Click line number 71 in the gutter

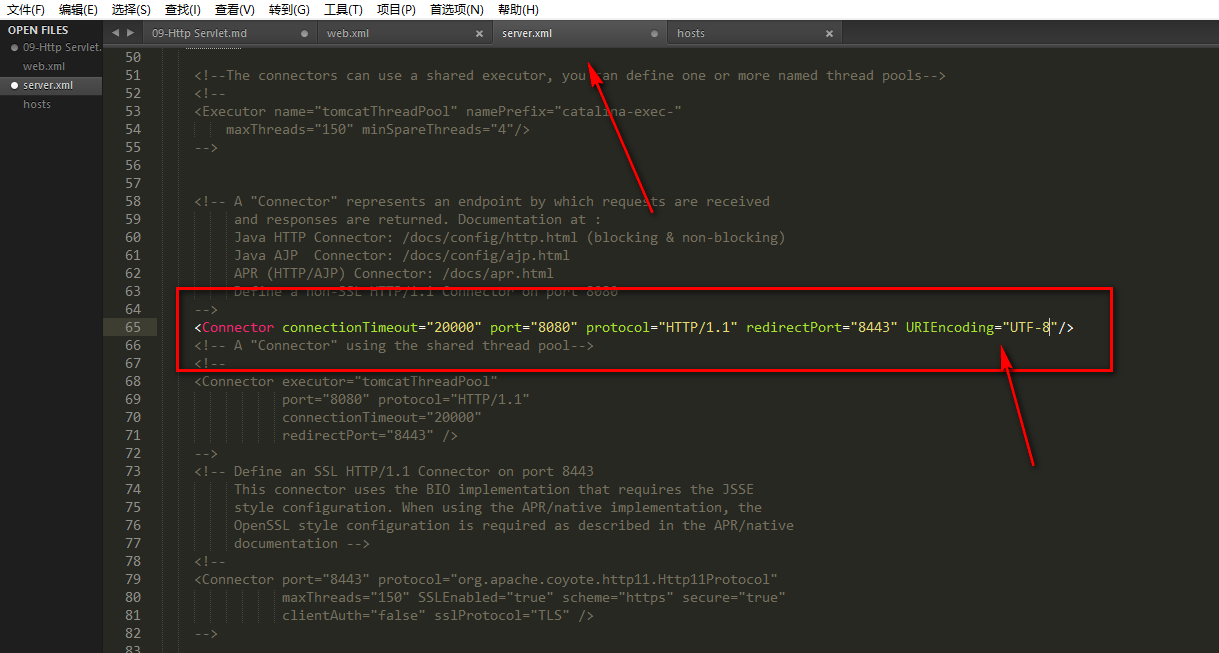coord(134,435)
